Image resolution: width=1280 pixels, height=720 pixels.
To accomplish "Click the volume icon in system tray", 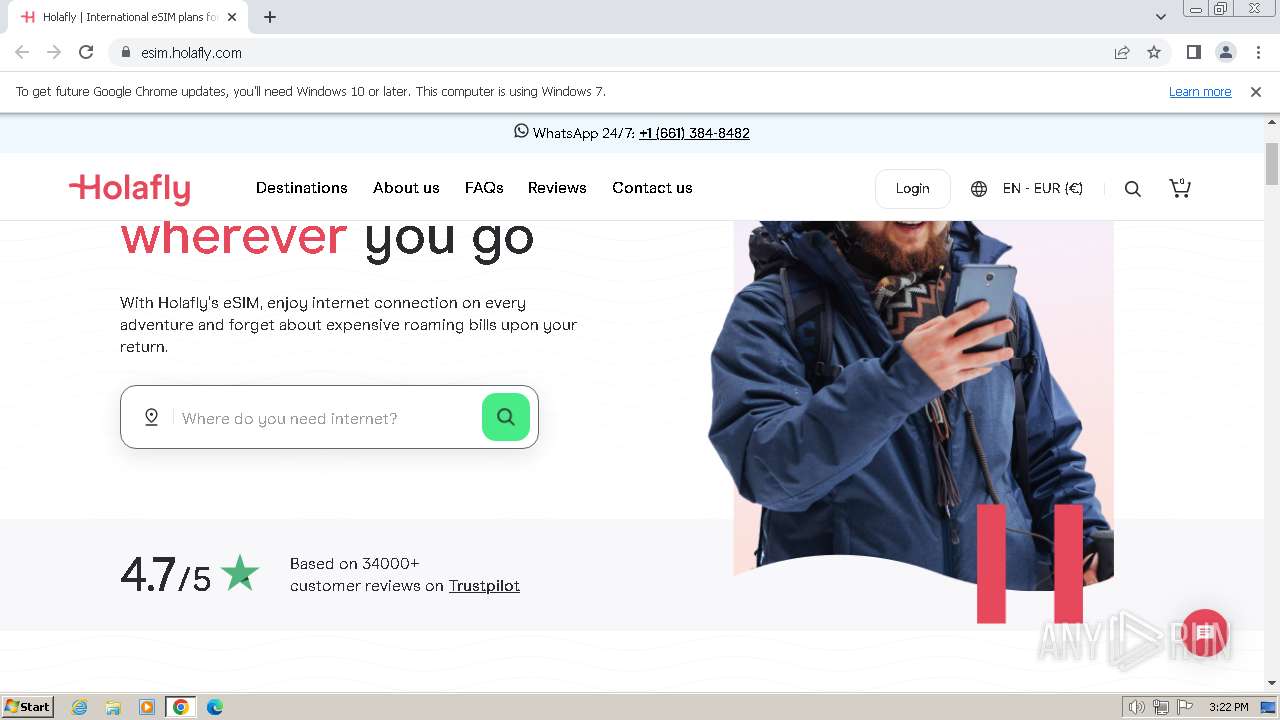I will (x=1136, y=707).
